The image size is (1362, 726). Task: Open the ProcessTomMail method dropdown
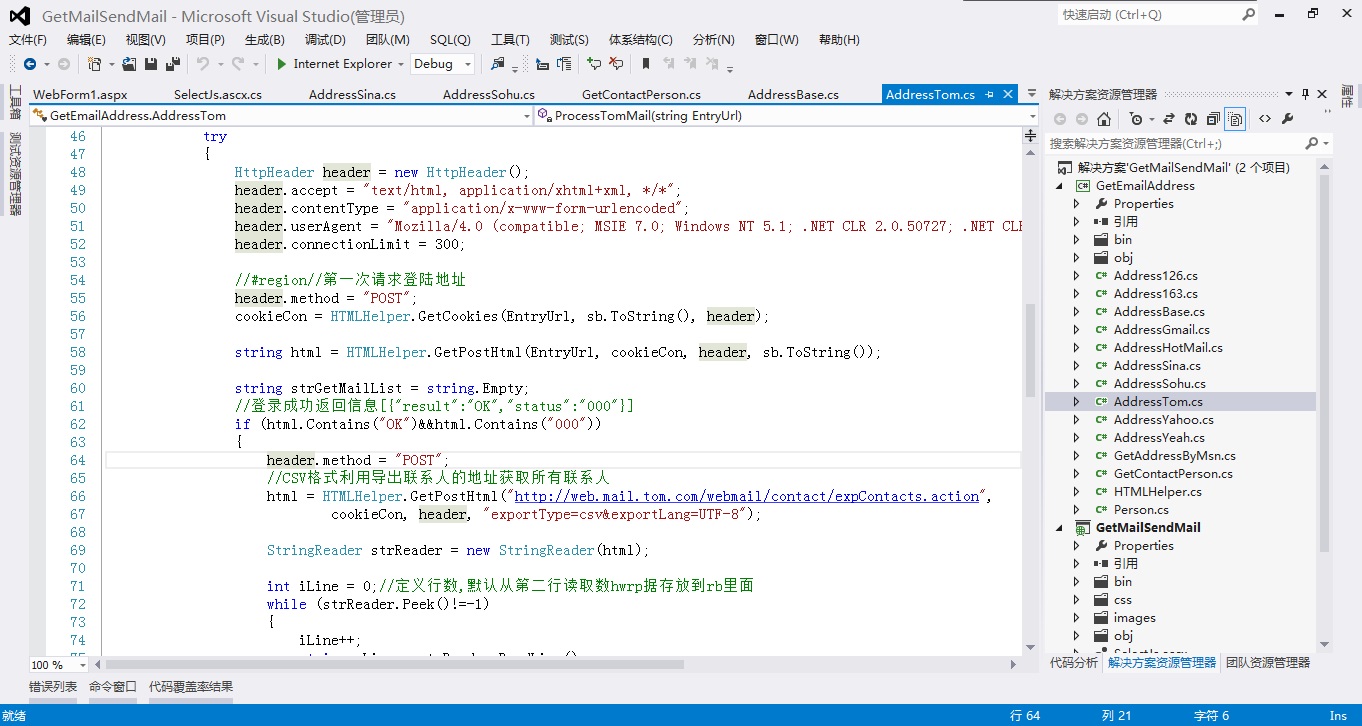click(788, 116)
